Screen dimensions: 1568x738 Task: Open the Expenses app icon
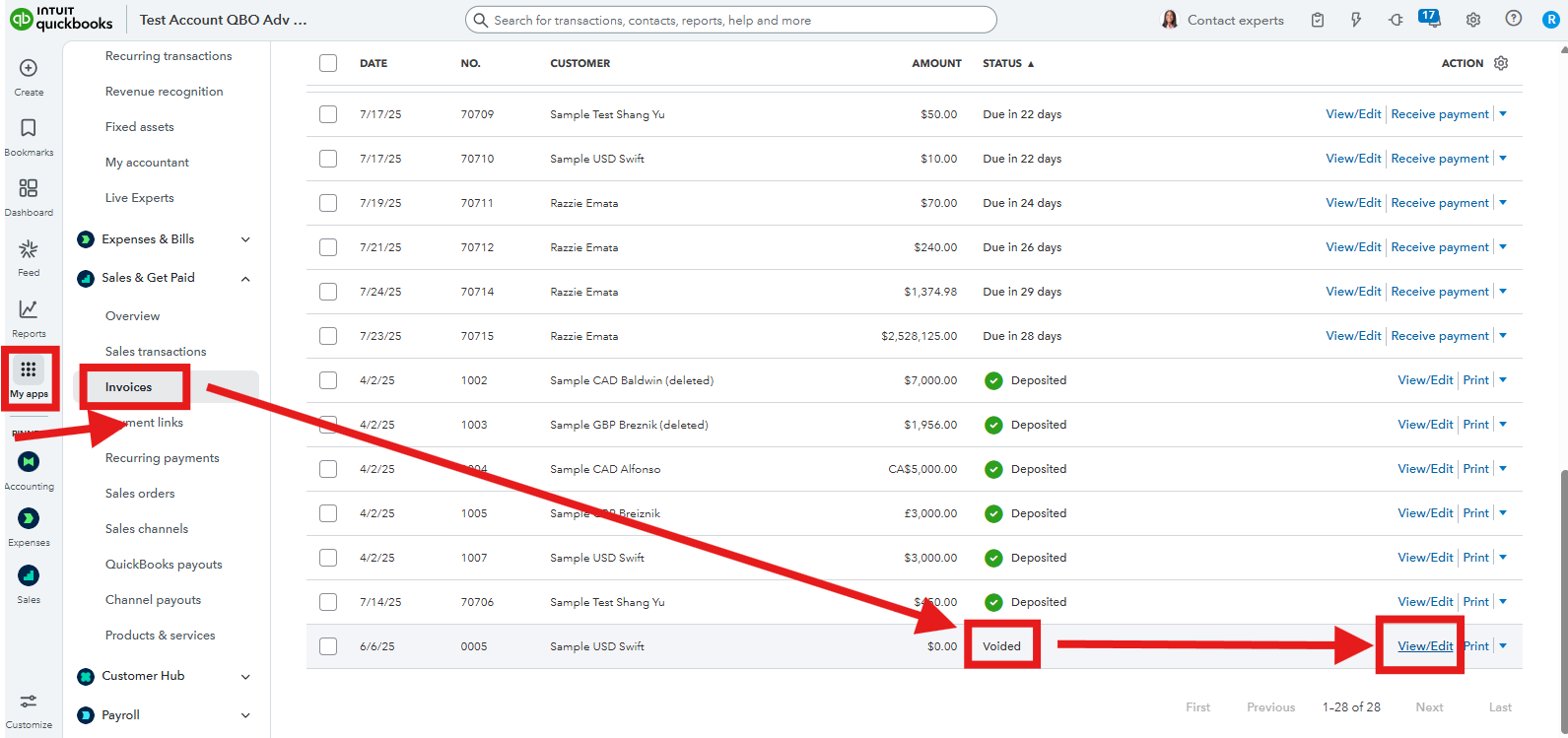[29, 518]
